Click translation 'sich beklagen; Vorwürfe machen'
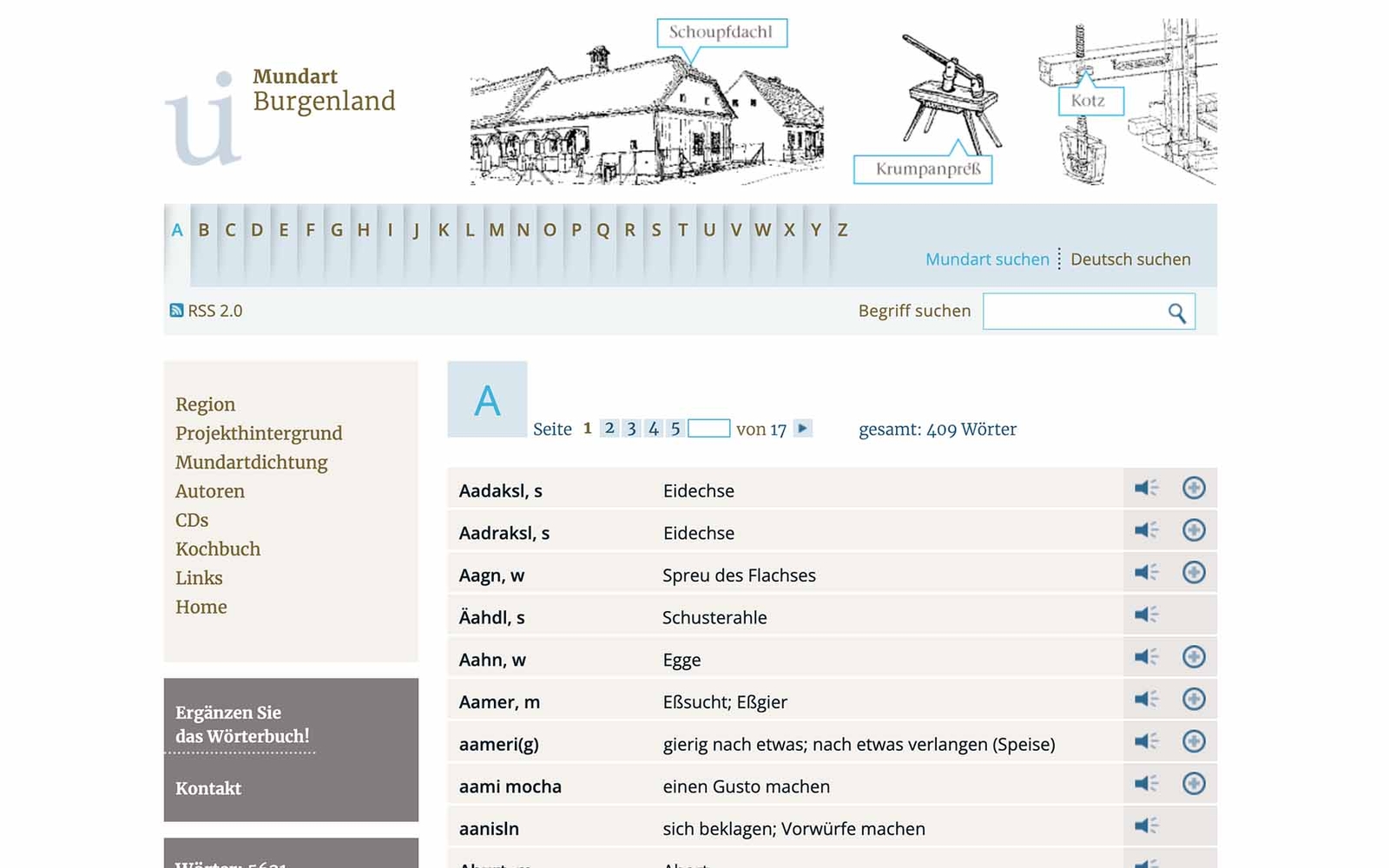 click(x=793, y=829)
